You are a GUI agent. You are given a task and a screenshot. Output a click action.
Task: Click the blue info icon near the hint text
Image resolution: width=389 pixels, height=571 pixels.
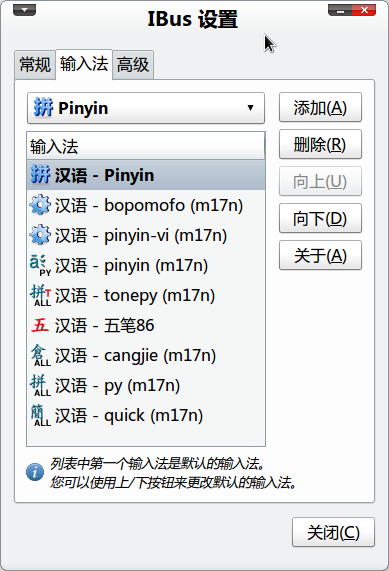point(35,472)
